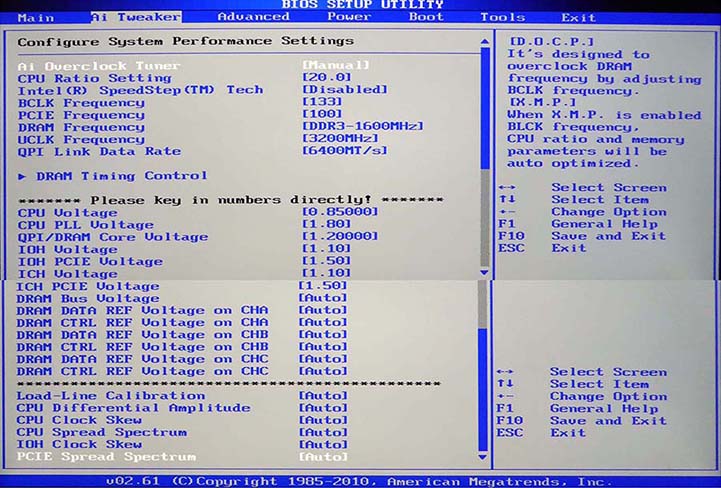Click the CPU Voltage value field

tap(340, 212)
